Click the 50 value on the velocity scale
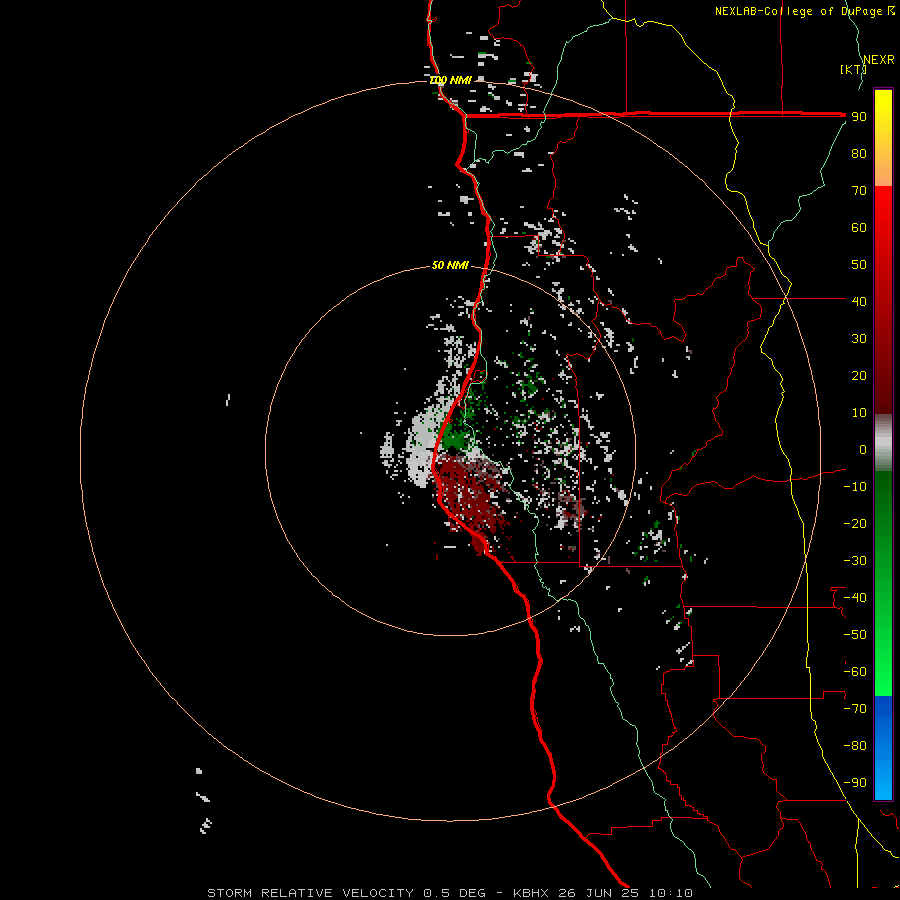Image resolution: width=900 pixels, height=900 pixels. [859, 265]
